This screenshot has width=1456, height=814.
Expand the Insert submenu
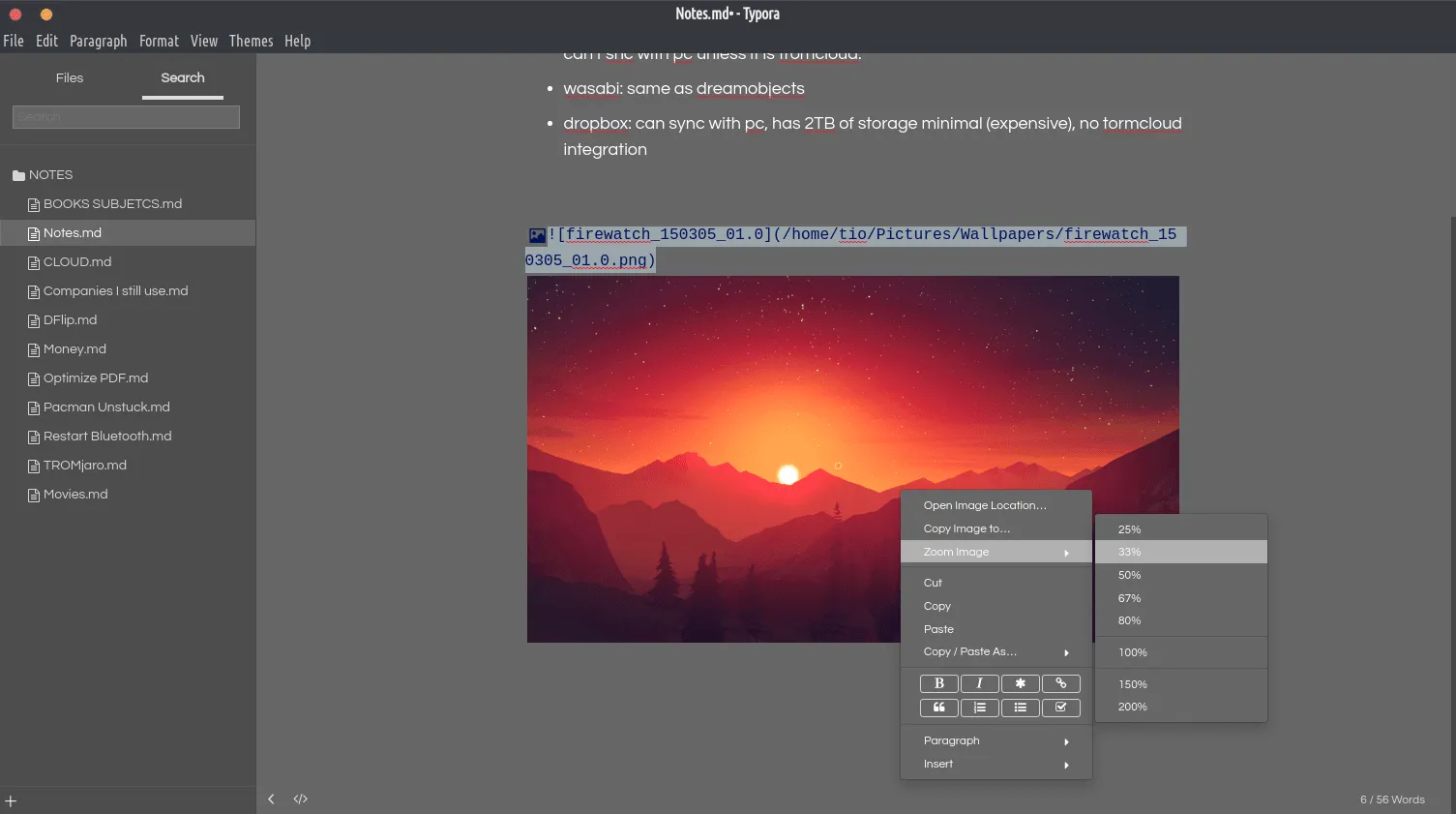click(996, 765)
